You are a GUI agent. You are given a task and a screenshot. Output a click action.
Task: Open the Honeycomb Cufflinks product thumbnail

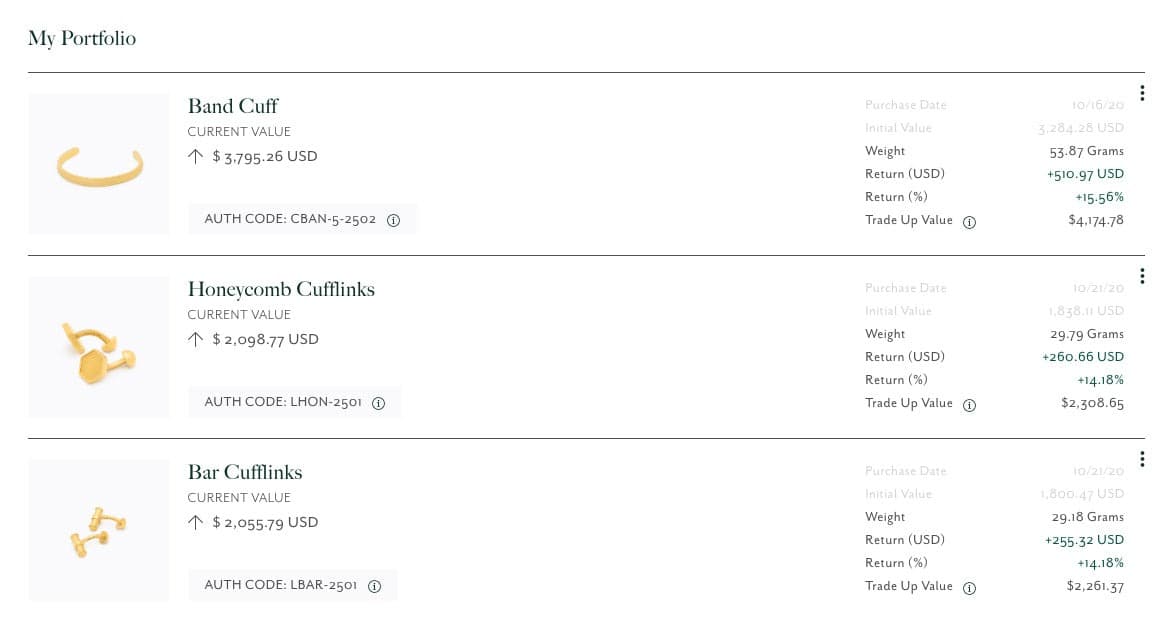pyautogui.click(x=99, y=347)
